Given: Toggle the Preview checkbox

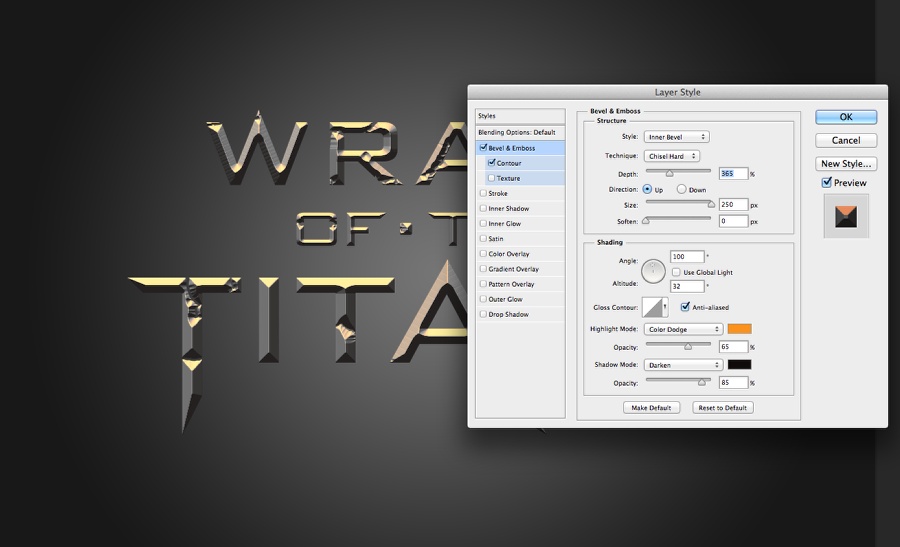Looking at the screenshot, I should 827,183.
